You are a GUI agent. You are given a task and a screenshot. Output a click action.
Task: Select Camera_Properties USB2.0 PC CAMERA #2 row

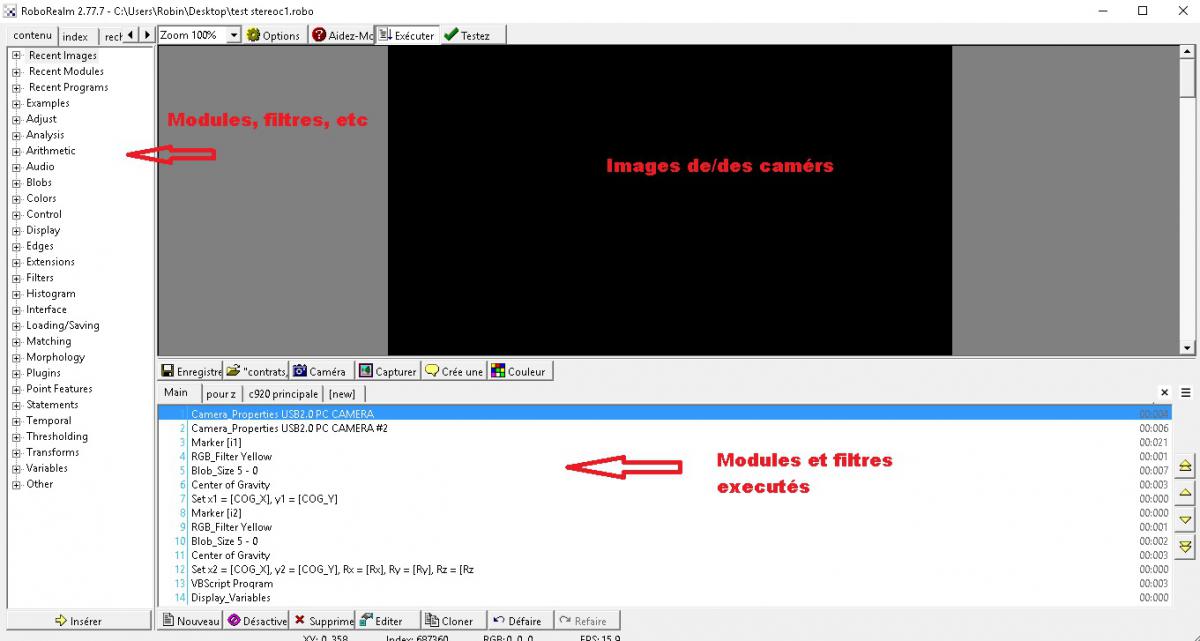pyautogui.click(x=663, y=428)
